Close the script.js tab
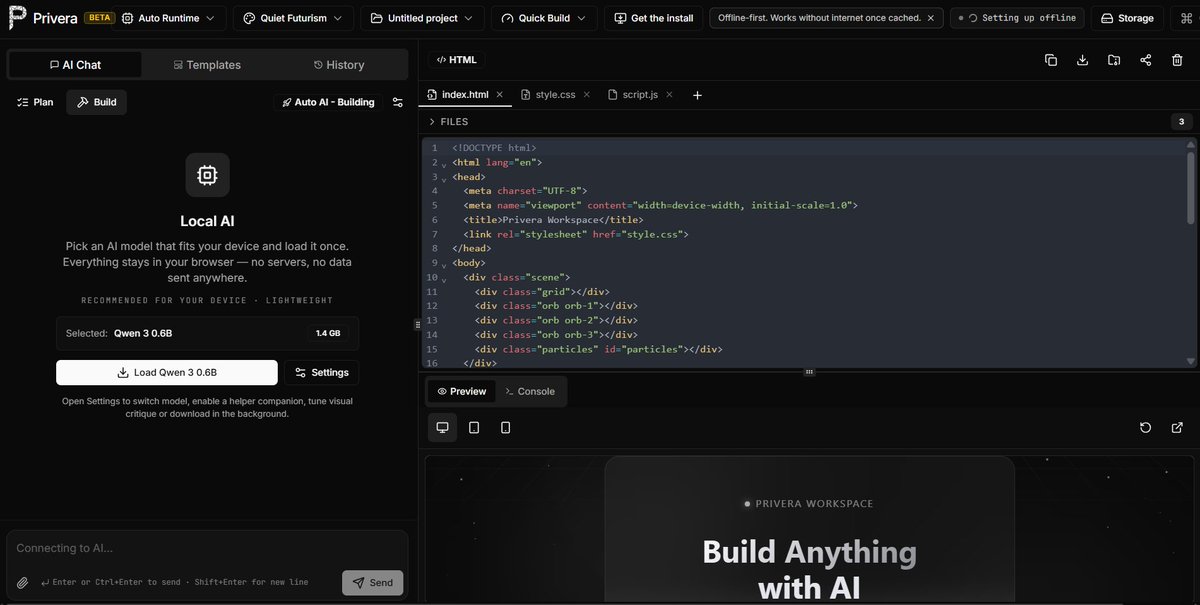The height and width of the screenshot is (605, 1200). click(x=669, y=95)
